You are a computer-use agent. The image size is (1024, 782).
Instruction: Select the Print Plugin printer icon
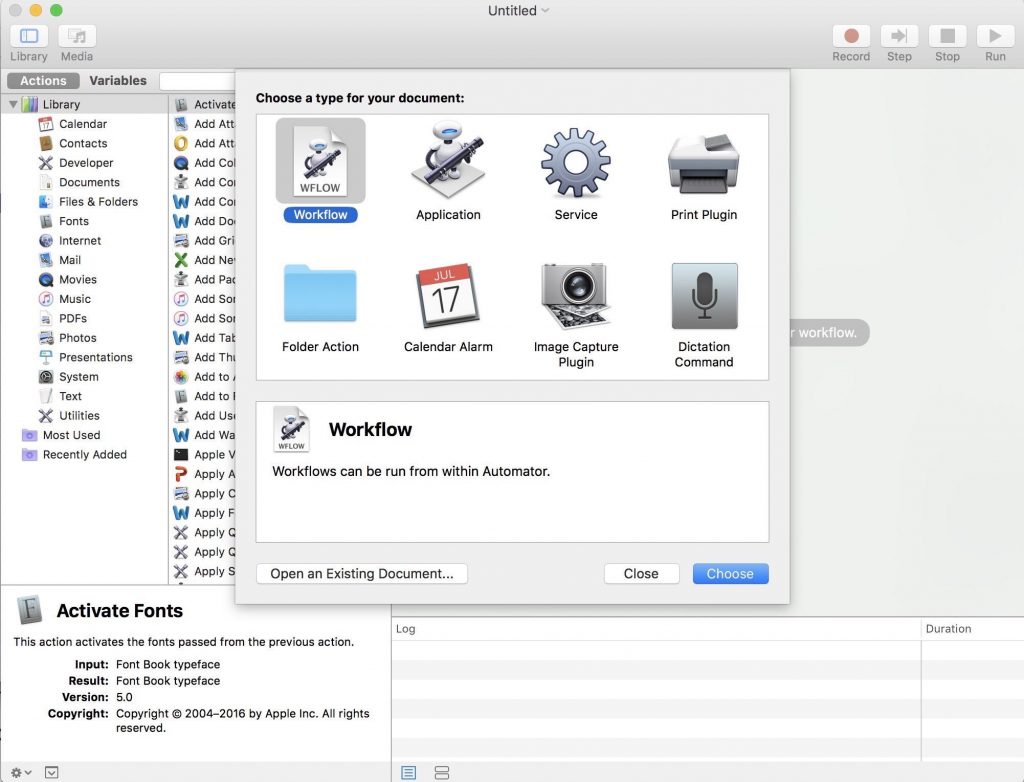tap(703, 163)
